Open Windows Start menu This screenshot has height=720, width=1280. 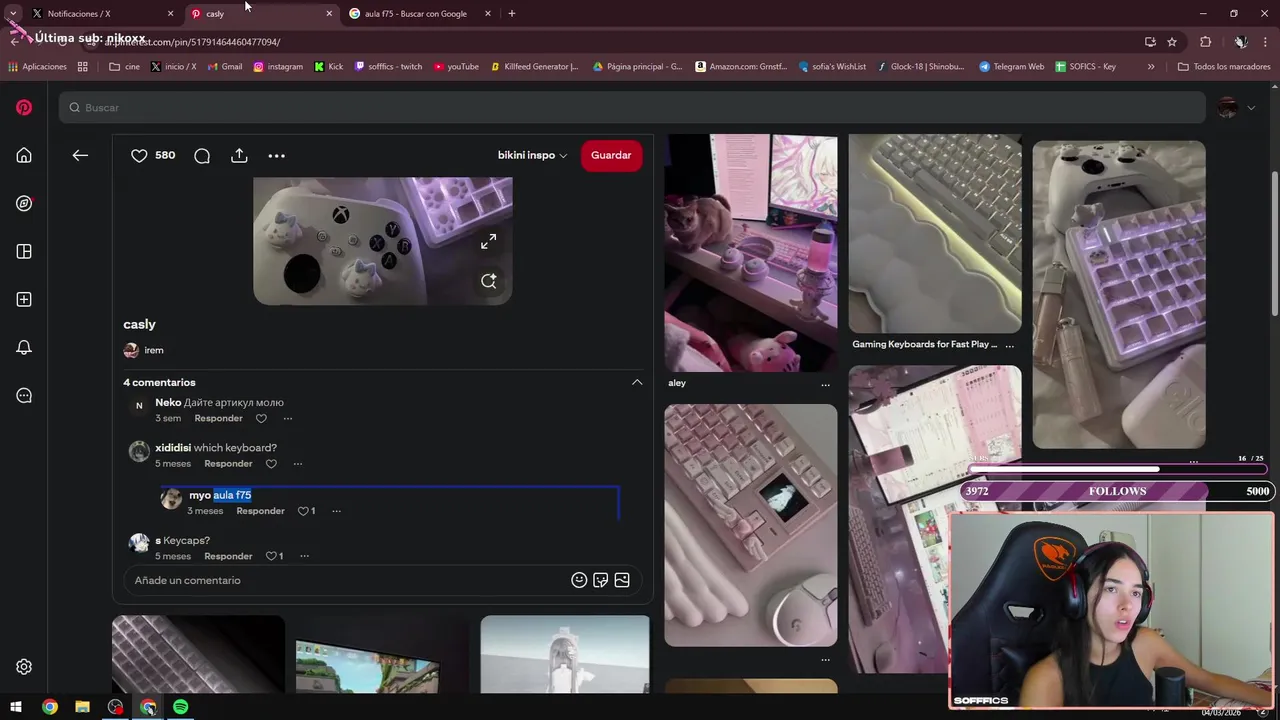(16, 707)
